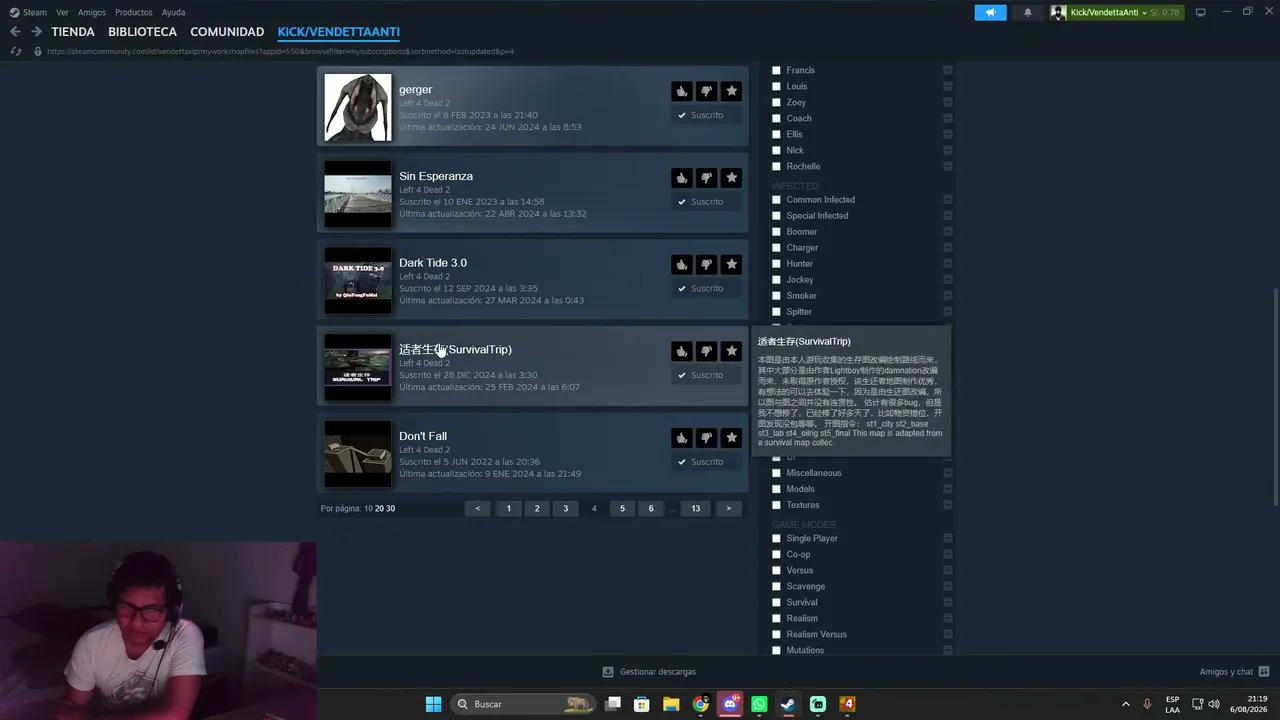Open Microsoft Store from the taskbar
The height and width of the screenshot is (720, 1280).
click(x=642, y=704)
